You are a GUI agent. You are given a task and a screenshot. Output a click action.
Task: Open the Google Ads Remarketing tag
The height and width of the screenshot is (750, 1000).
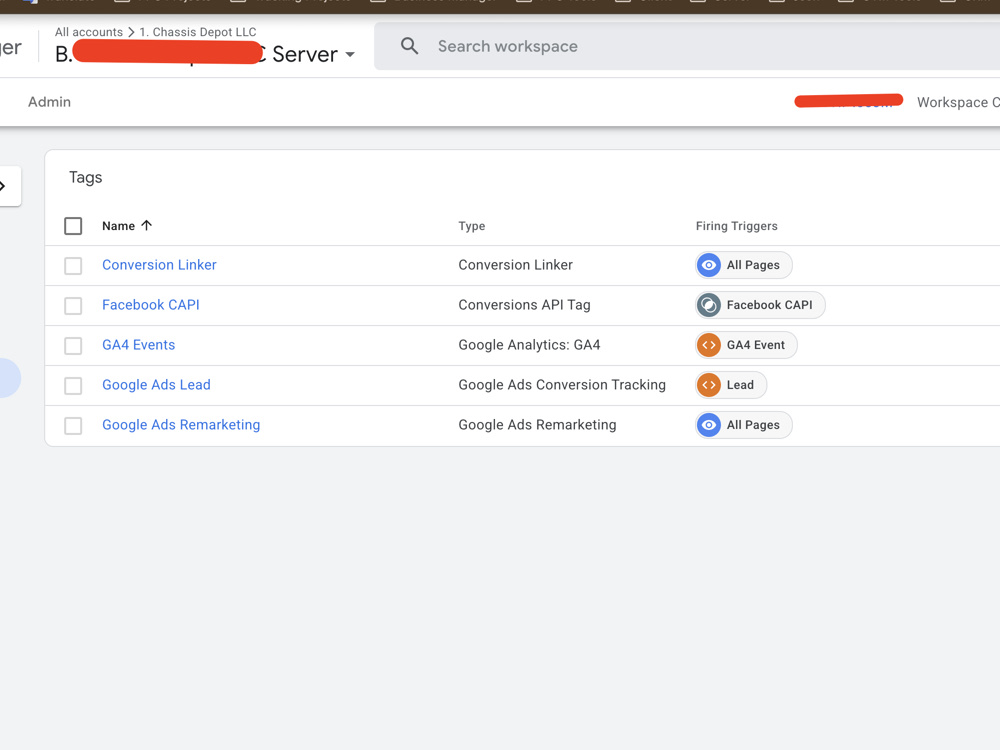tap(181, 425)
